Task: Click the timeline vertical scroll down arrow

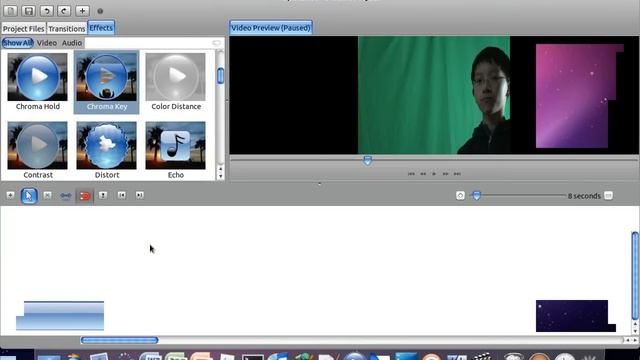Action: pos(635,331)
